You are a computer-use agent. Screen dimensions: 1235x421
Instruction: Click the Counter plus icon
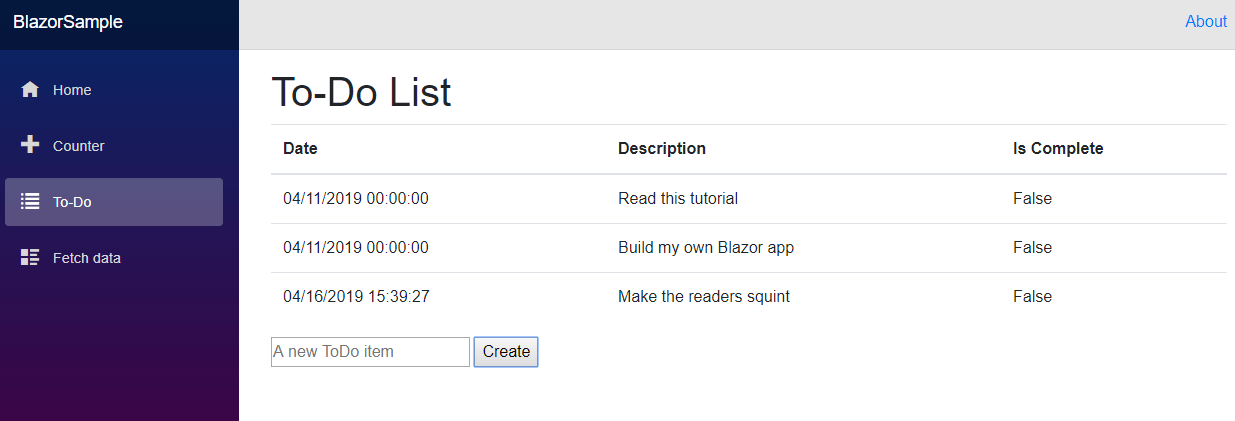[x=30, y=145]
